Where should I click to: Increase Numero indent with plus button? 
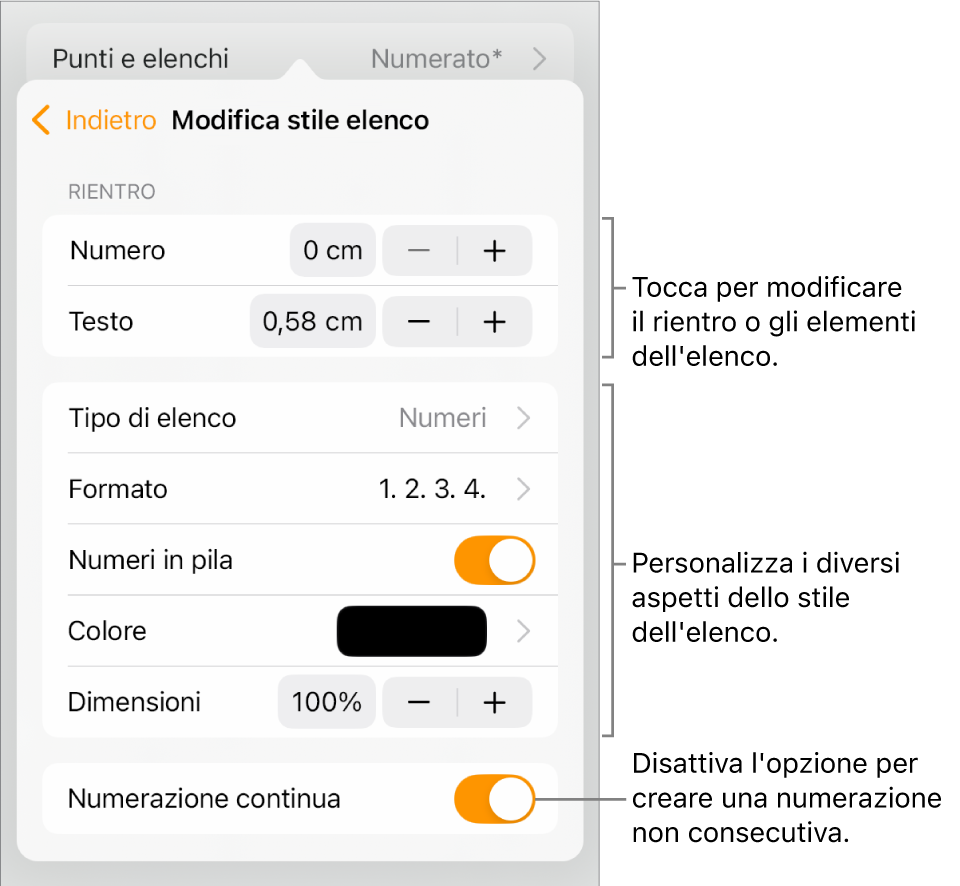click(495, 250)
